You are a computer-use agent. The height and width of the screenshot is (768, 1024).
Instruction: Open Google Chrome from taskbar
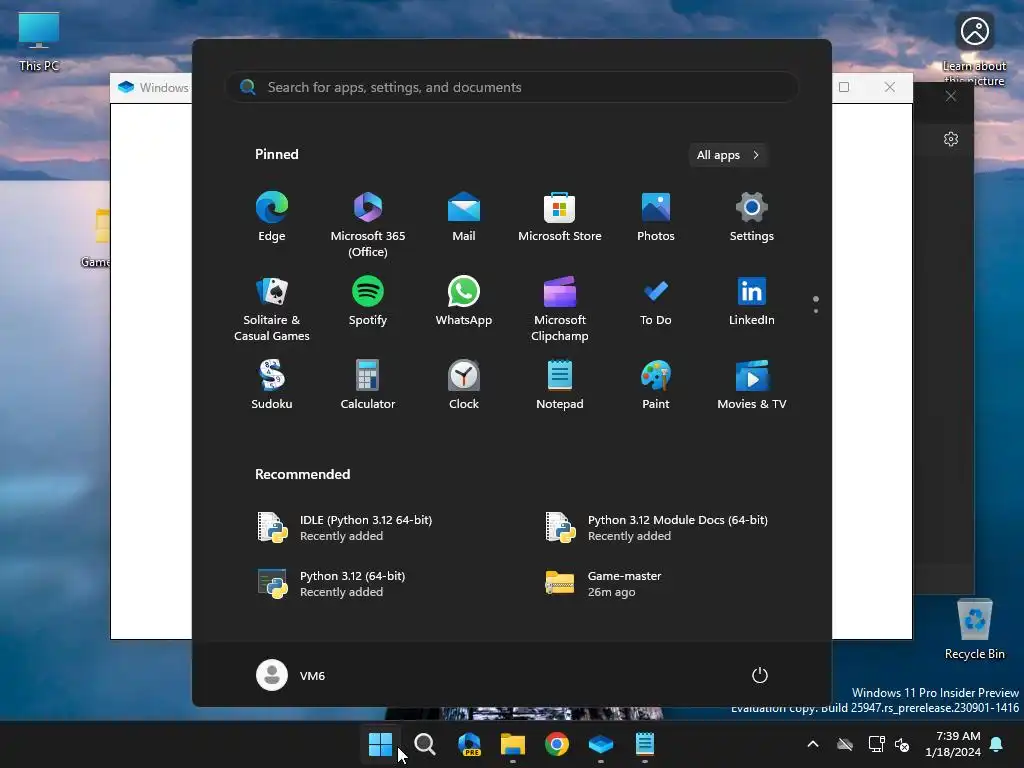click(557, 744)
